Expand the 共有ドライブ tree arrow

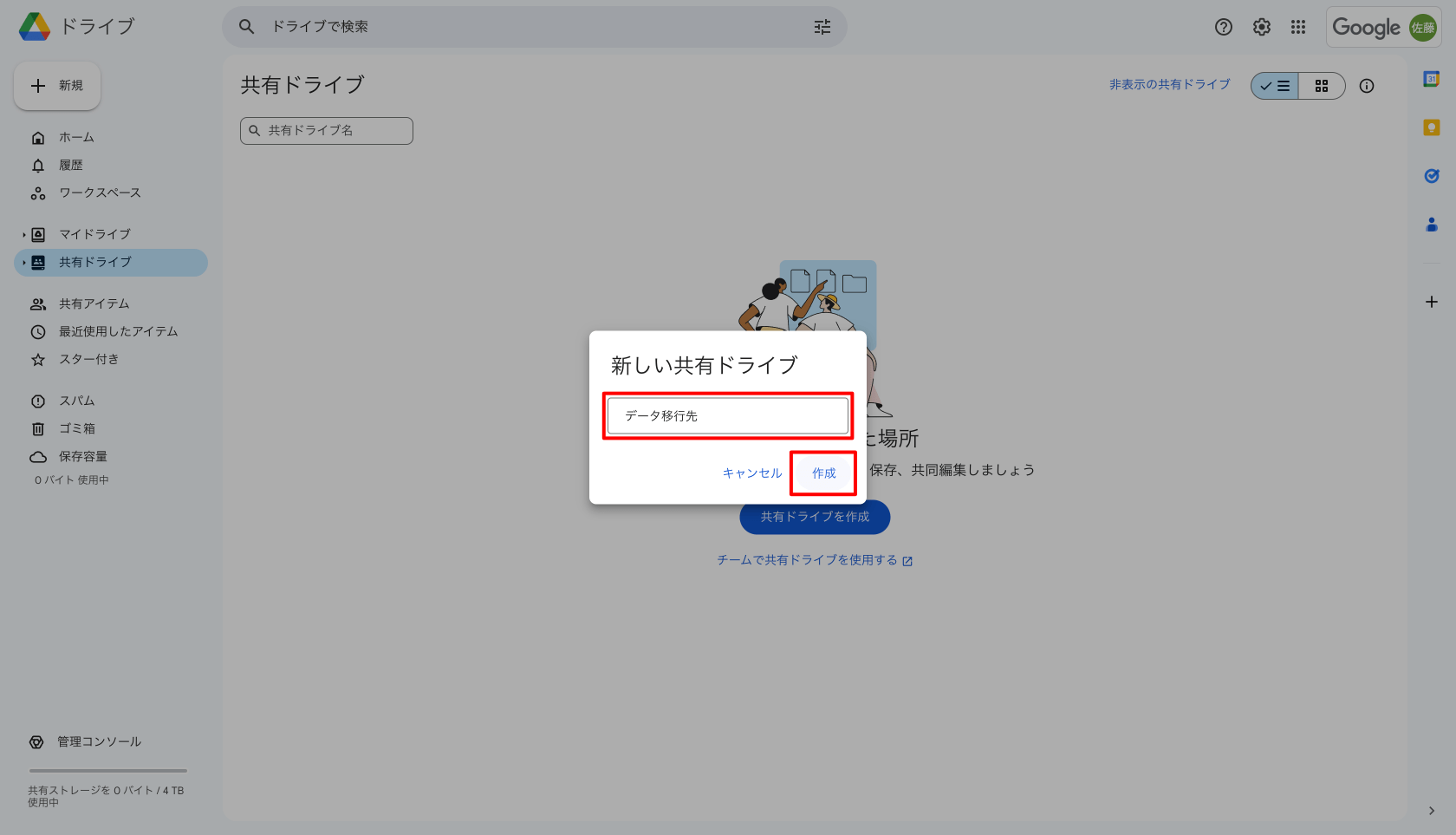[x=23, y=263]
